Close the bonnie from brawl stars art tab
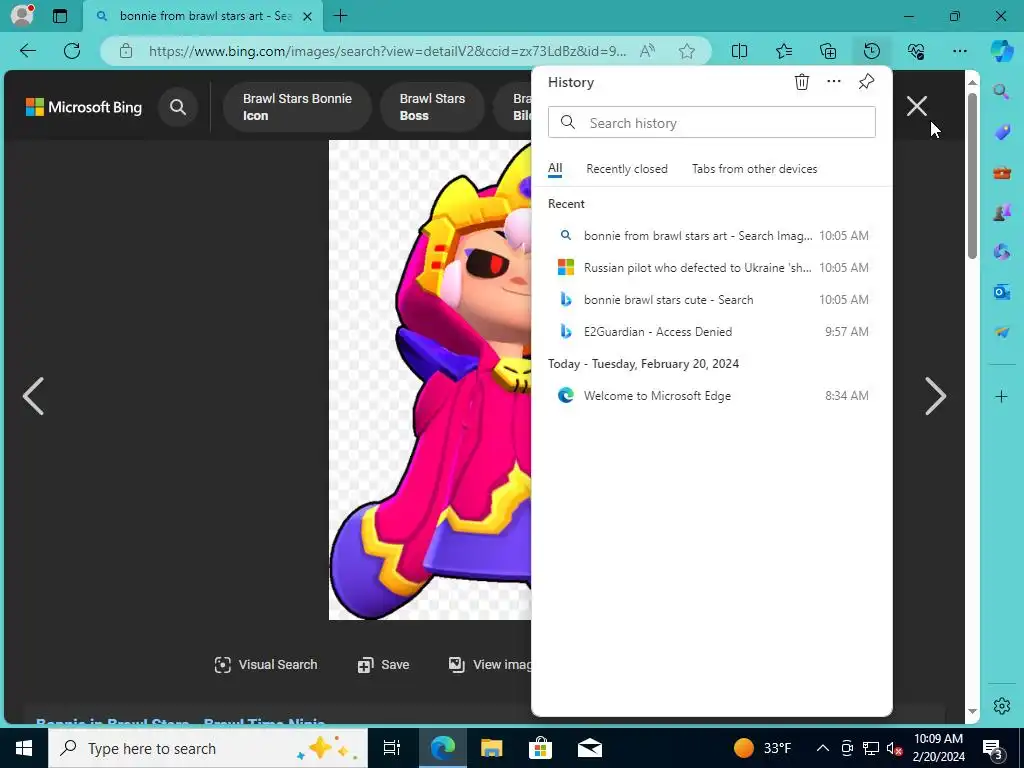The image size is (1024, 768). [307, 16]
